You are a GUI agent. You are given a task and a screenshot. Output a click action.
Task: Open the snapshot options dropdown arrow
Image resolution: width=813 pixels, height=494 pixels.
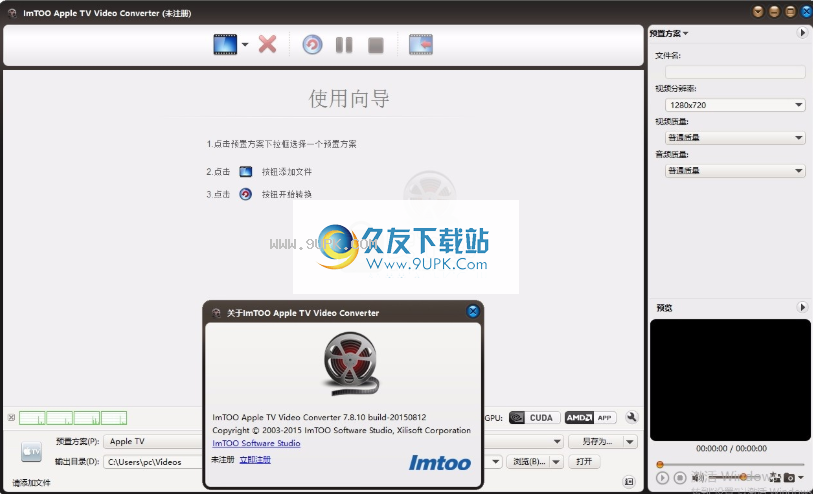point(801,477)
